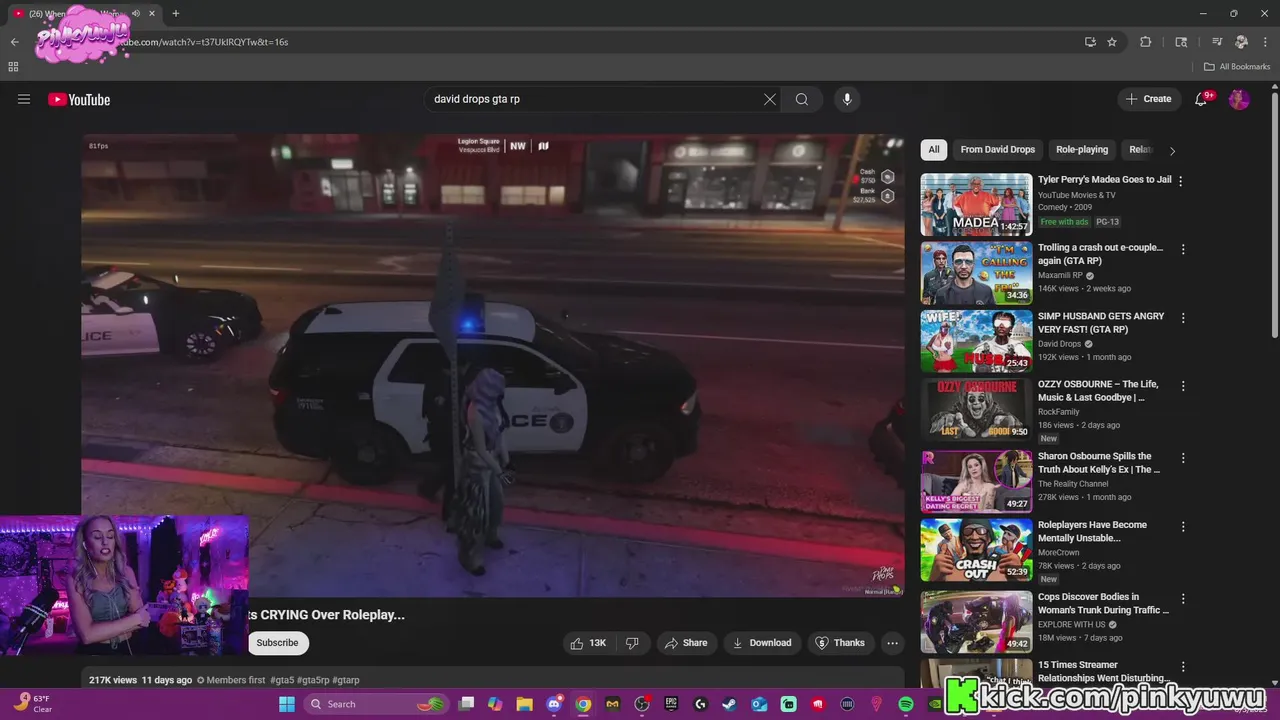
Task: Open the Sharon Osbourne video thumbnail
Action: [976, 481]
